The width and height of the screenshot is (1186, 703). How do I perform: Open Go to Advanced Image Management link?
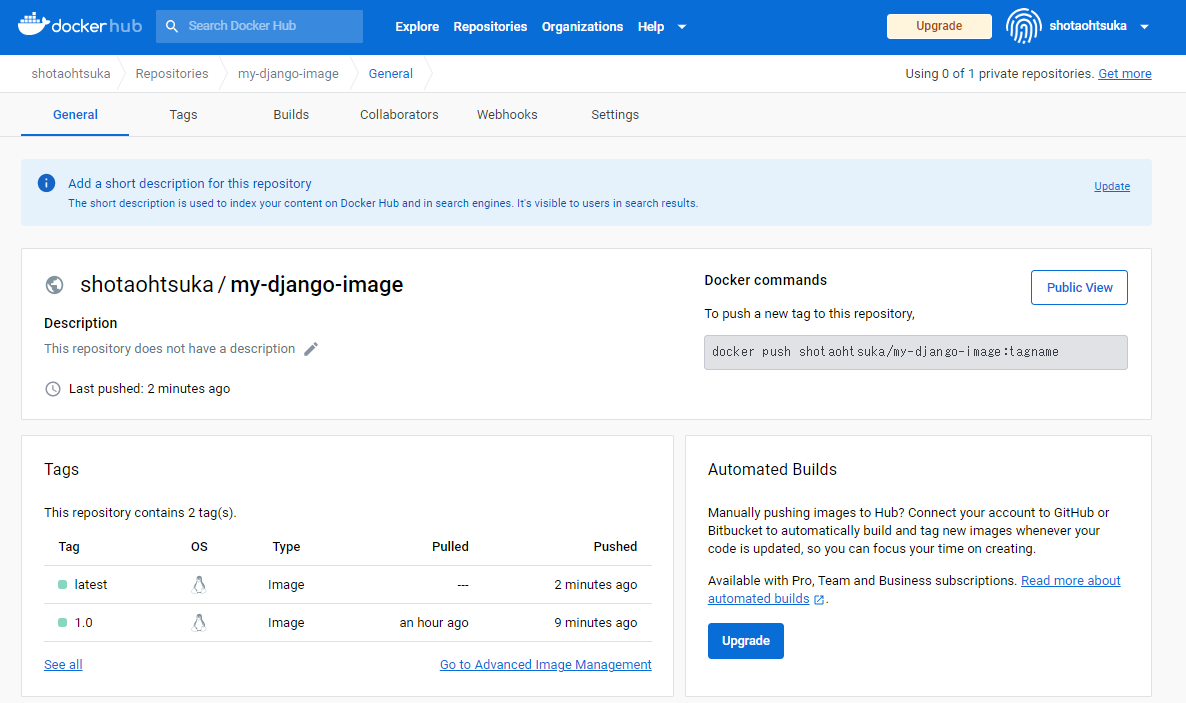pos(545,664)
